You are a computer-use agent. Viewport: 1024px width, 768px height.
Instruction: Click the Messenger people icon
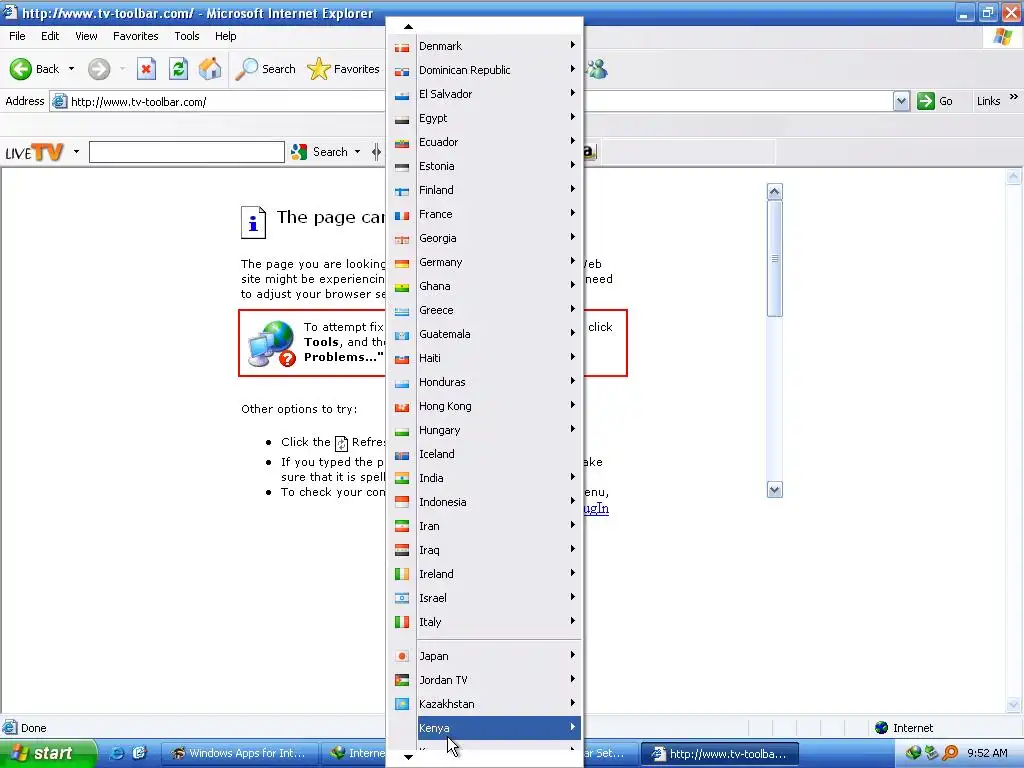pyautogui.click(x=596, y=69)
